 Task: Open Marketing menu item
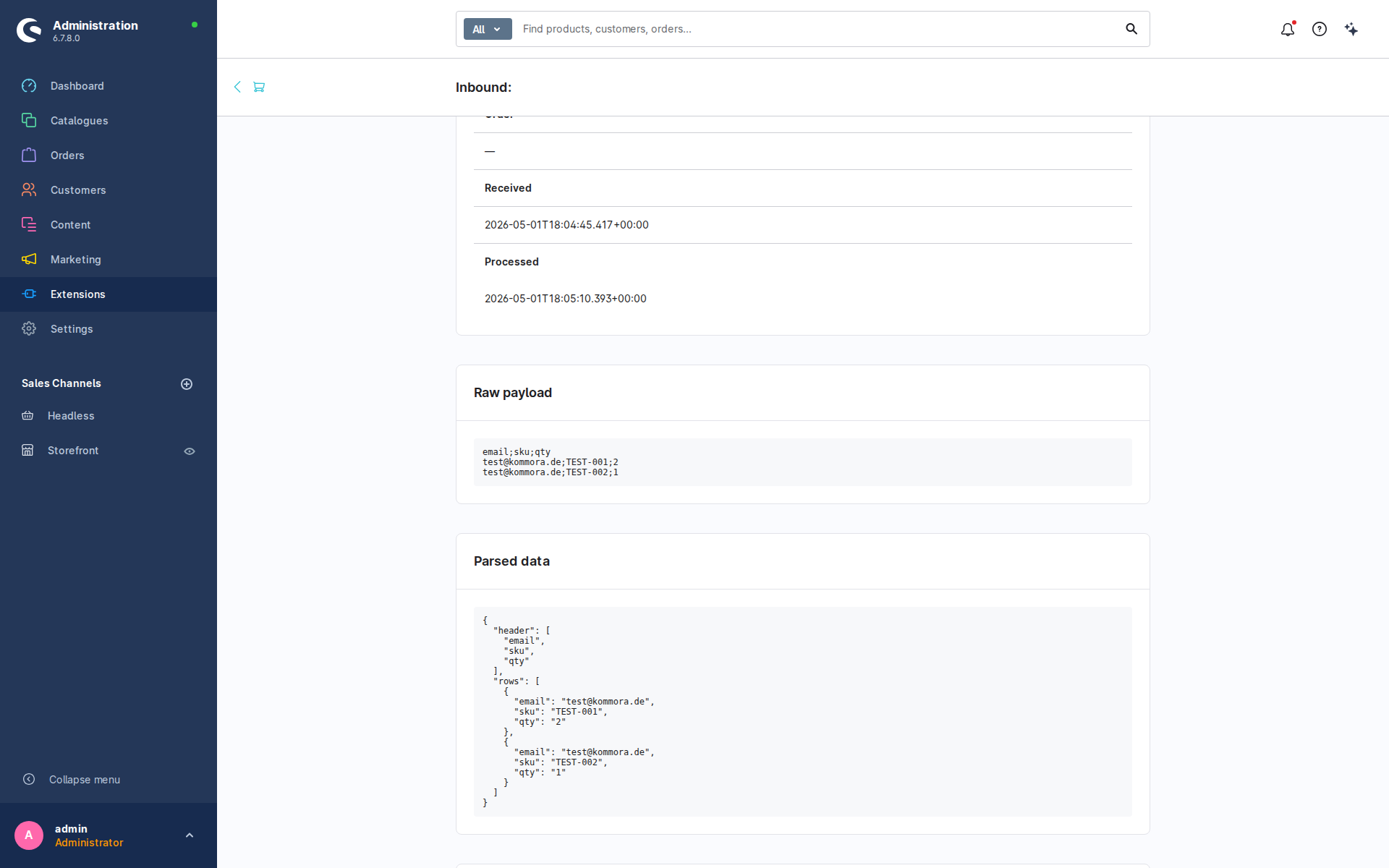tap(109, 260)
